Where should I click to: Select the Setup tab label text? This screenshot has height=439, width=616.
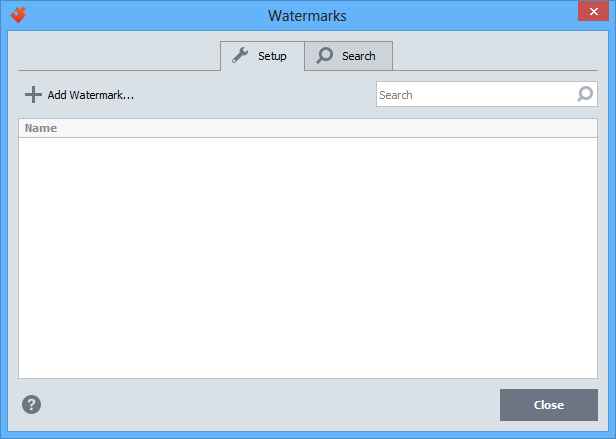coord(272,56)
